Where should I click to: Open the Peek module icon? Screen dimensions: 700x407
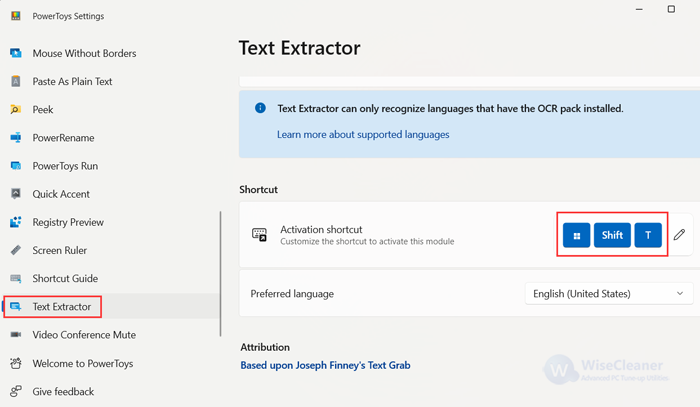tap(16, 109)
